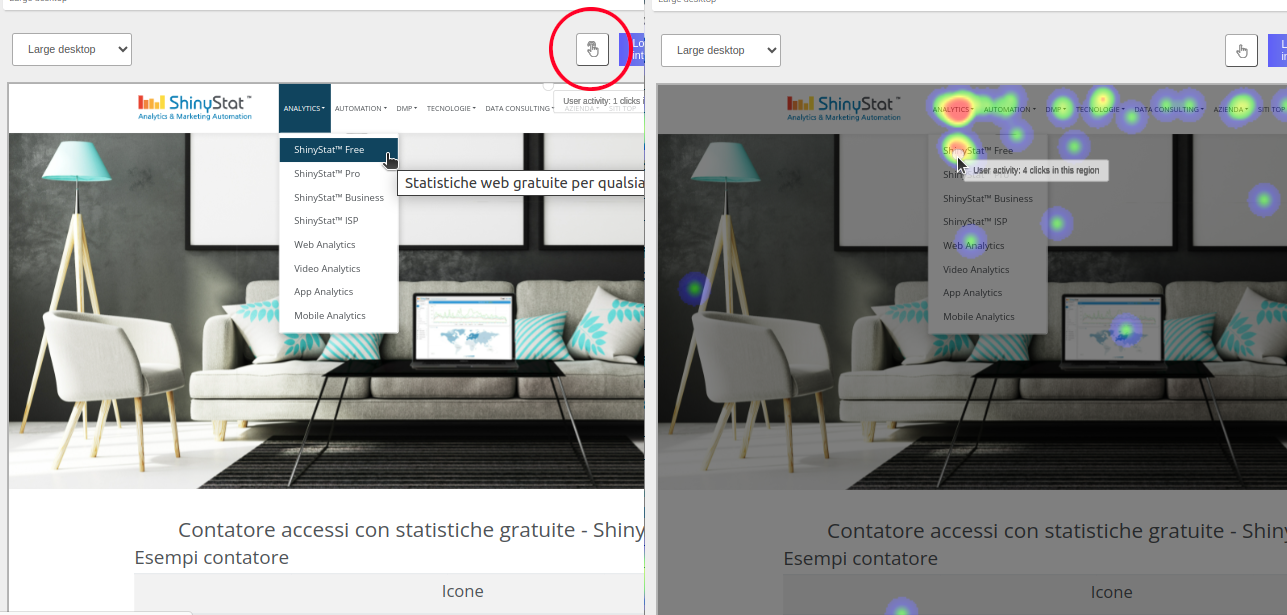Choose Video Analytics in the left panel menu

tap(327, 269)
